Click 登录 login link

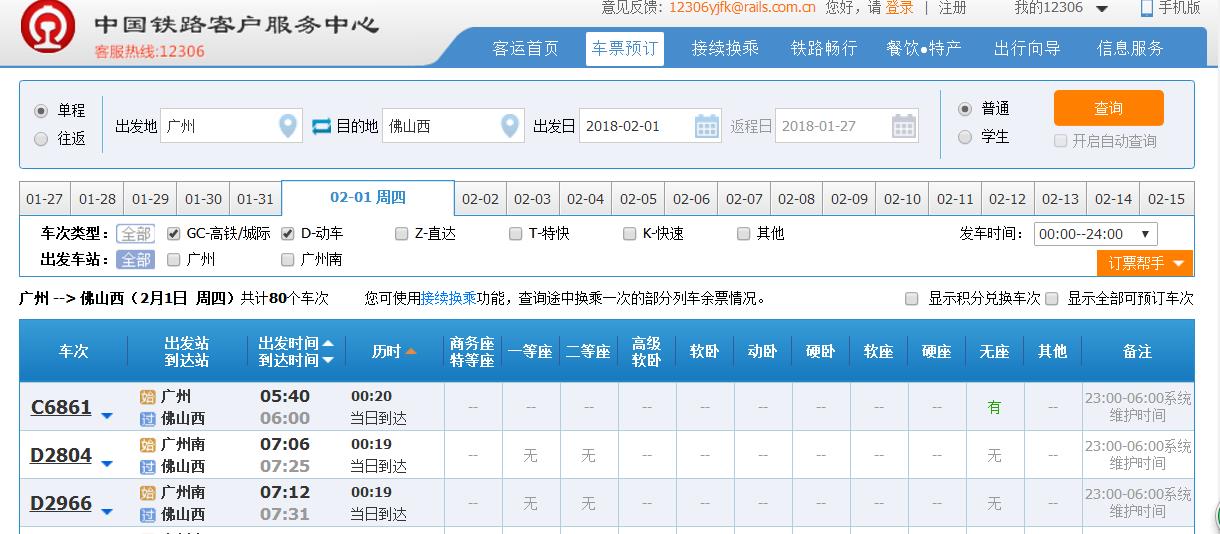point(900,8)
